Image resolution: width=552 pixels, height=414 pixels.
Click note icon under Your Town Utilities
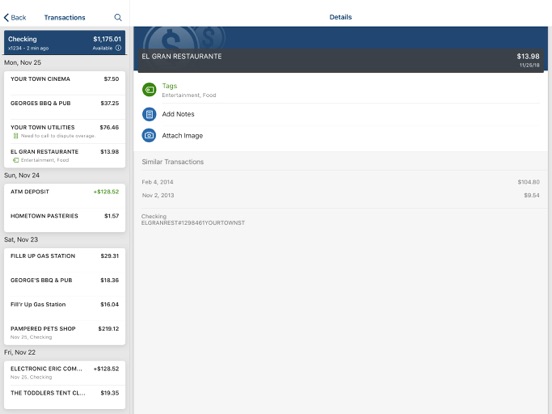pos(16,136)
